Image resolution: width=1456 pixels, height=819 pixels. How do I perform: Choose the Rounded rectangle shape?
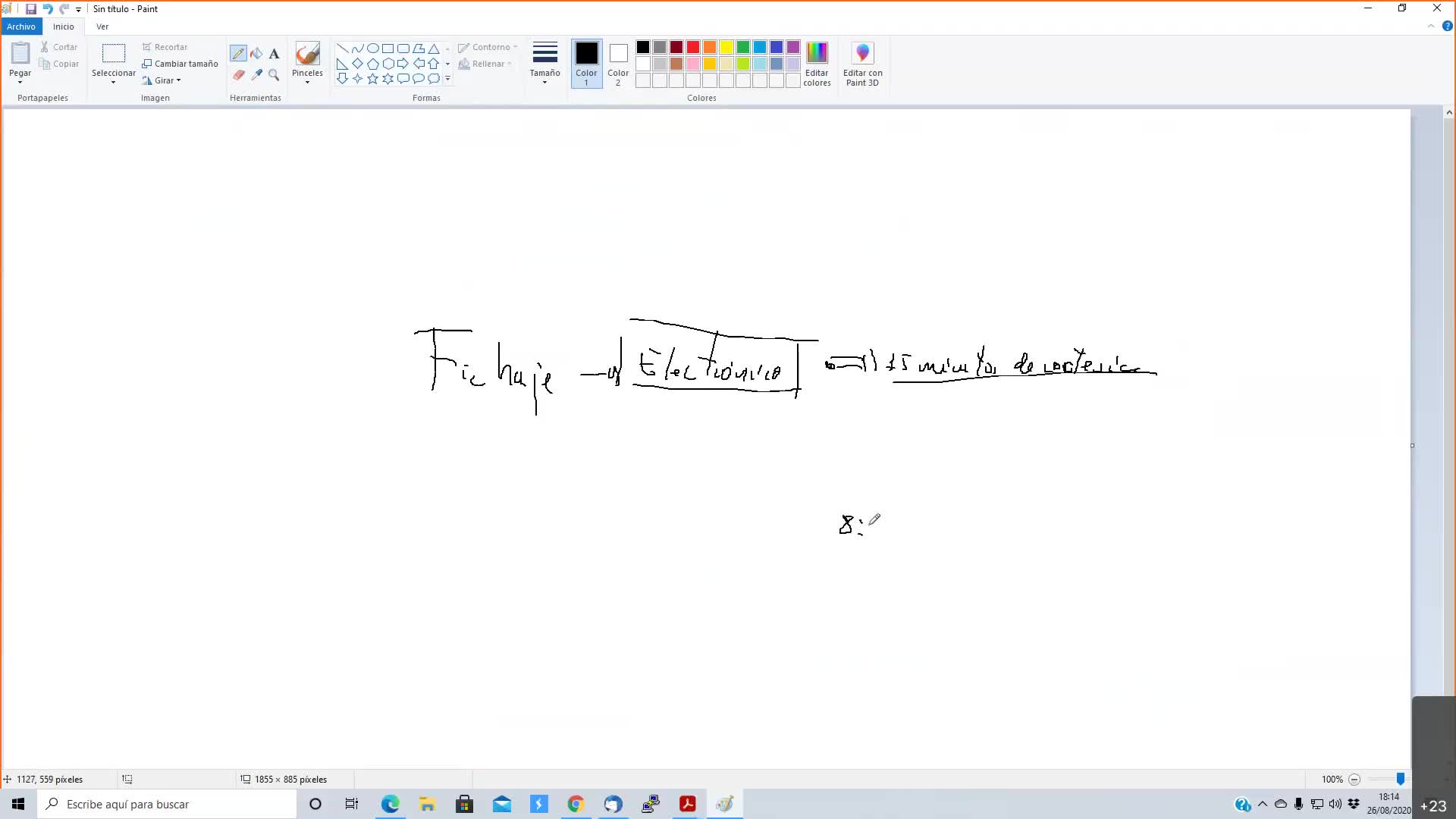(x=403, y=49)
